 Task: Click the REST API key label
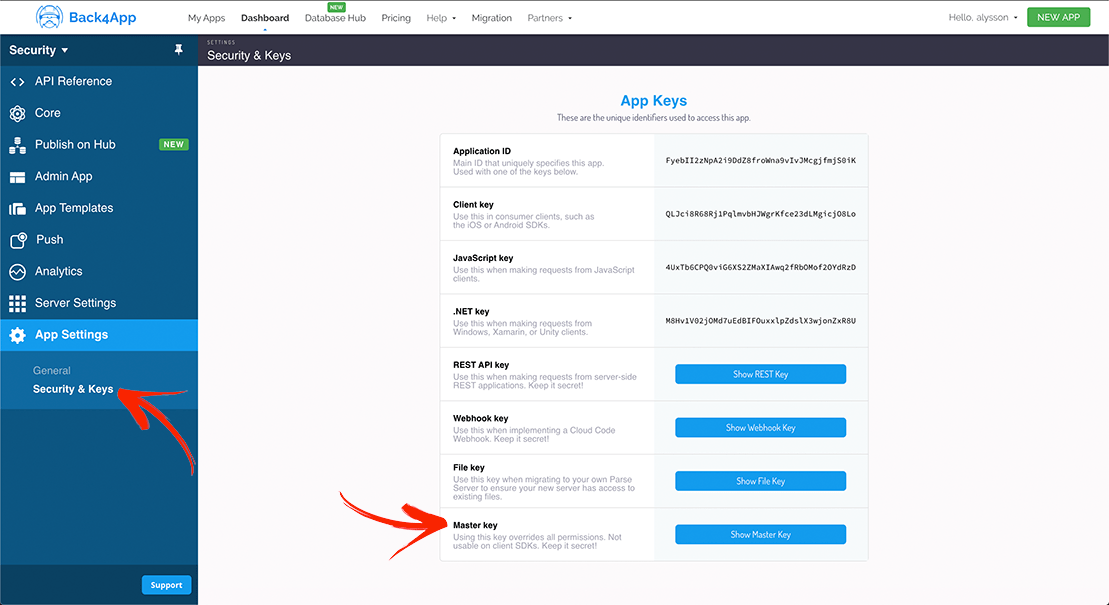coord(481,365)
